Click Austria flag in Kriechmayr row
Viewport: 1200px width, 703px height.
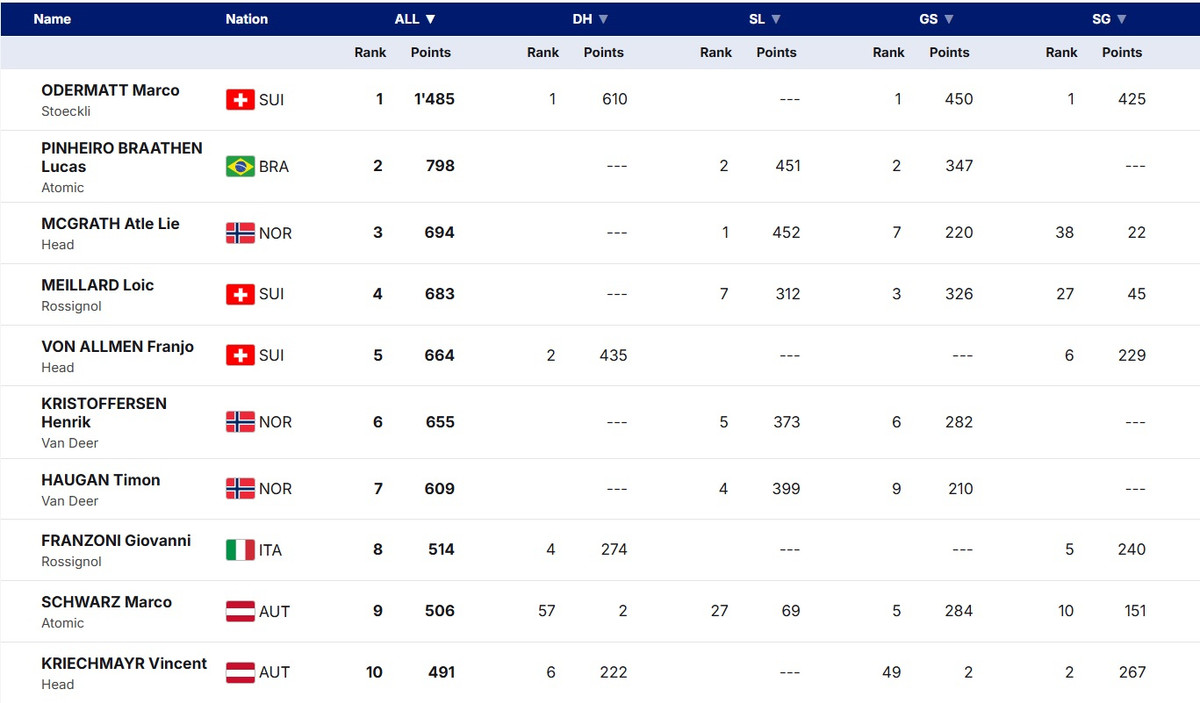click(x=240, y=672)
